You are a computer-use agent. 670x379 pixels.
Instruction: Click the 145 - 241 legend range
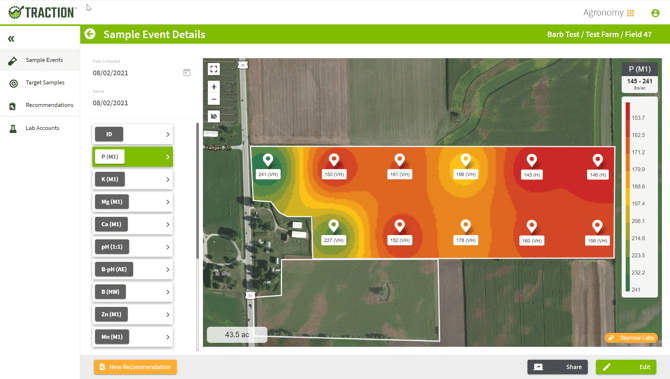point(640,81)
